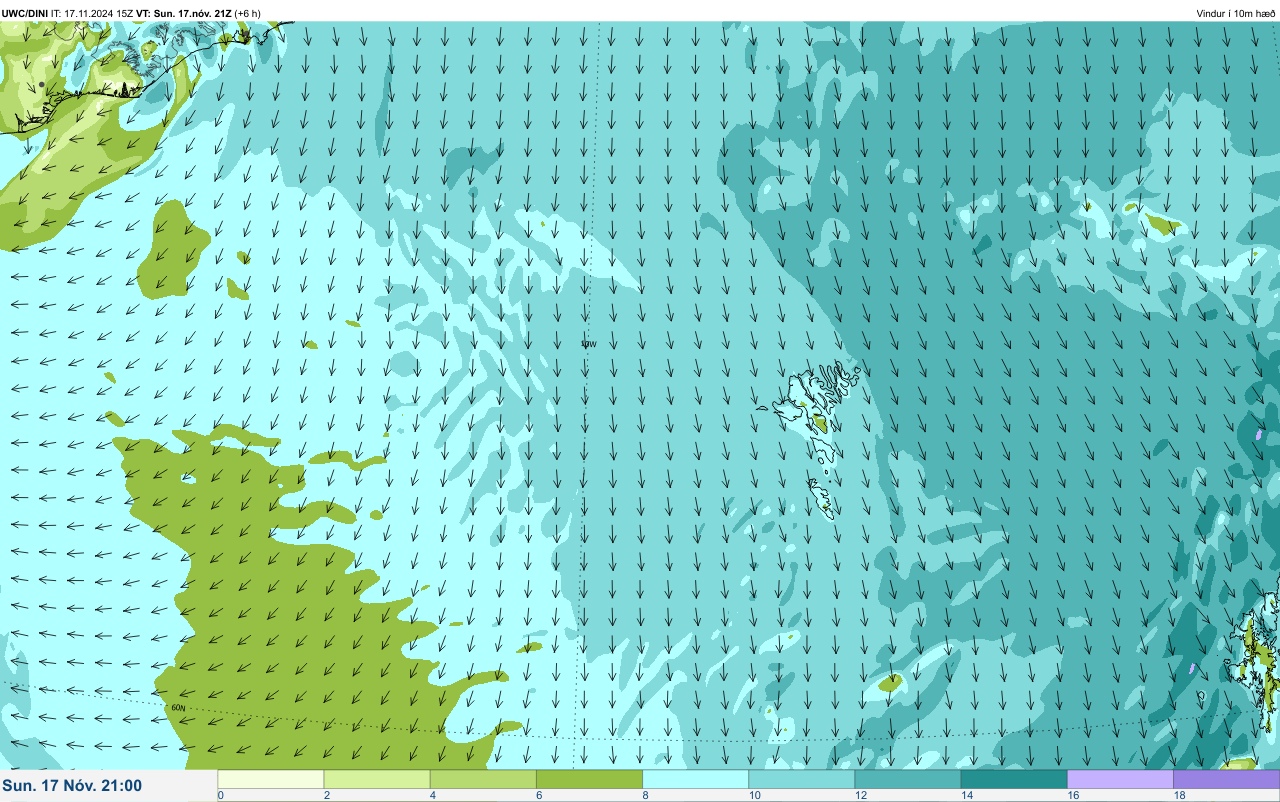Image resolution: width=1280 pixels, height=802 pixels.
Task: Pick the 10–12 light teal legend swatch
Action: [x=801, y=779]
